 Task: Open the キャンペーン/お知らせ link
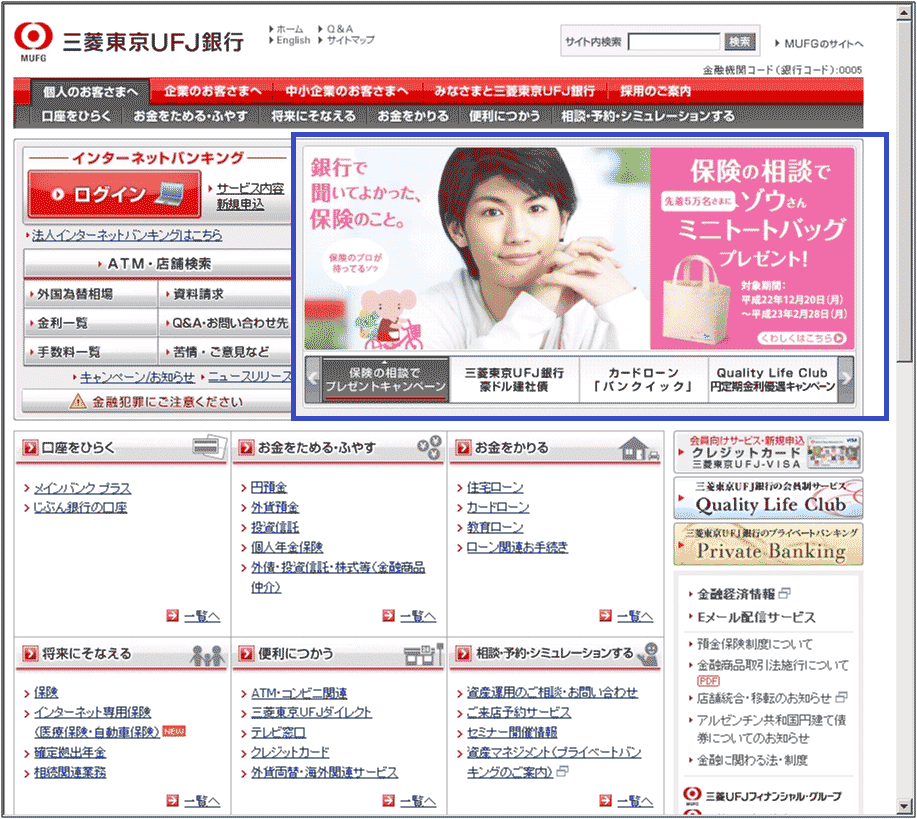(x=137, y=377)
